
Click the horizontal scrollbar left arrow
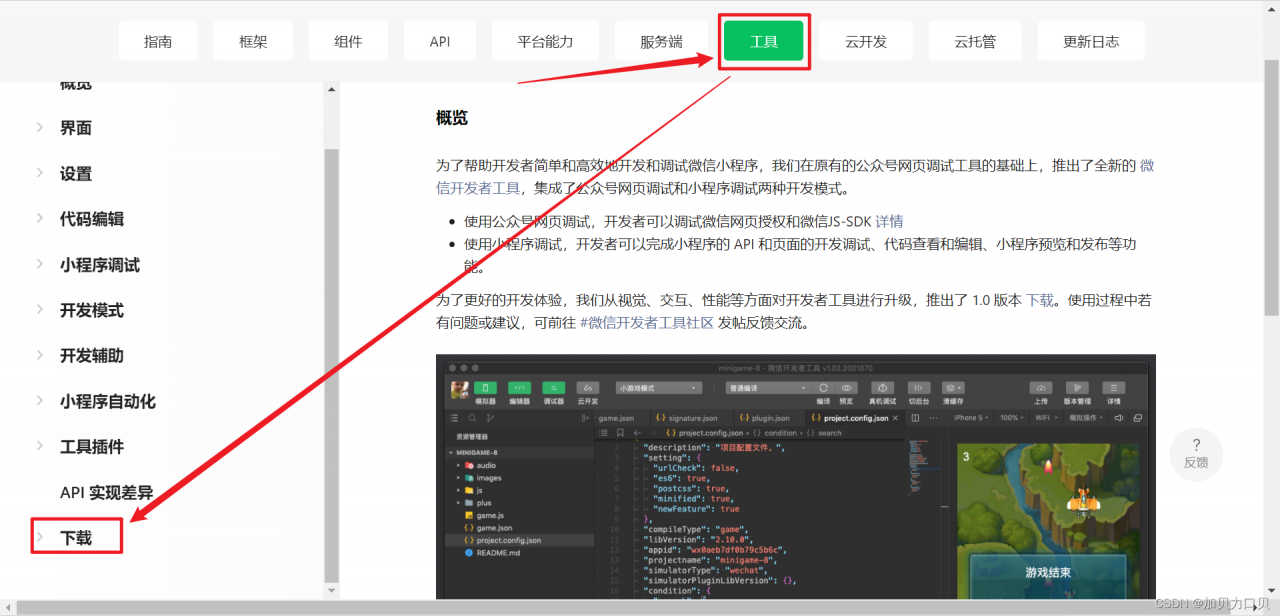tap(8, 608)
